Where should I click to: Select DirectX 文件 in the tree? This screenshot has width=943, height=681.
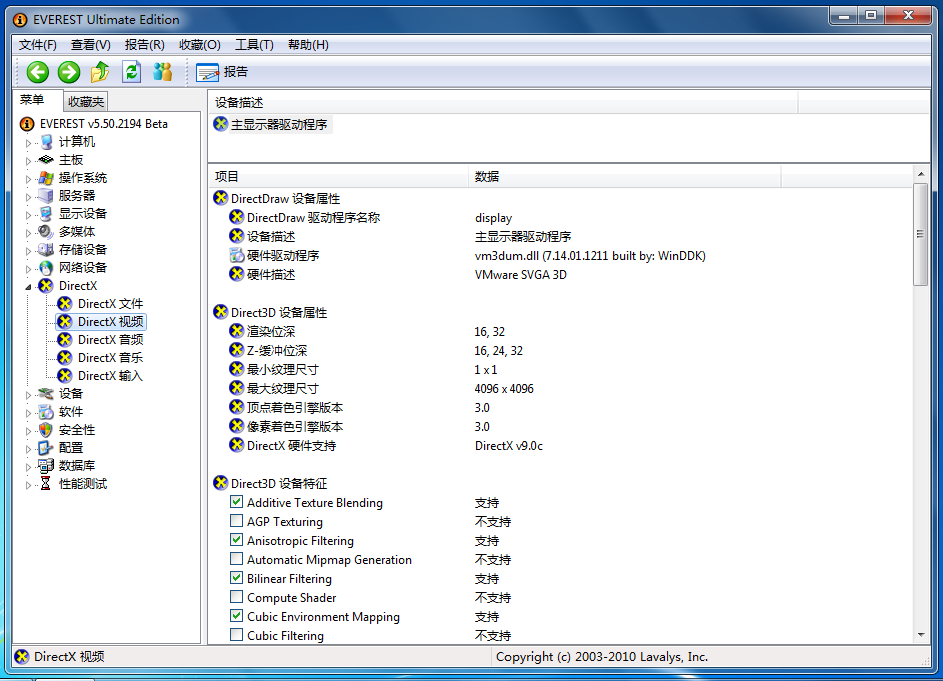pos(110,304)
